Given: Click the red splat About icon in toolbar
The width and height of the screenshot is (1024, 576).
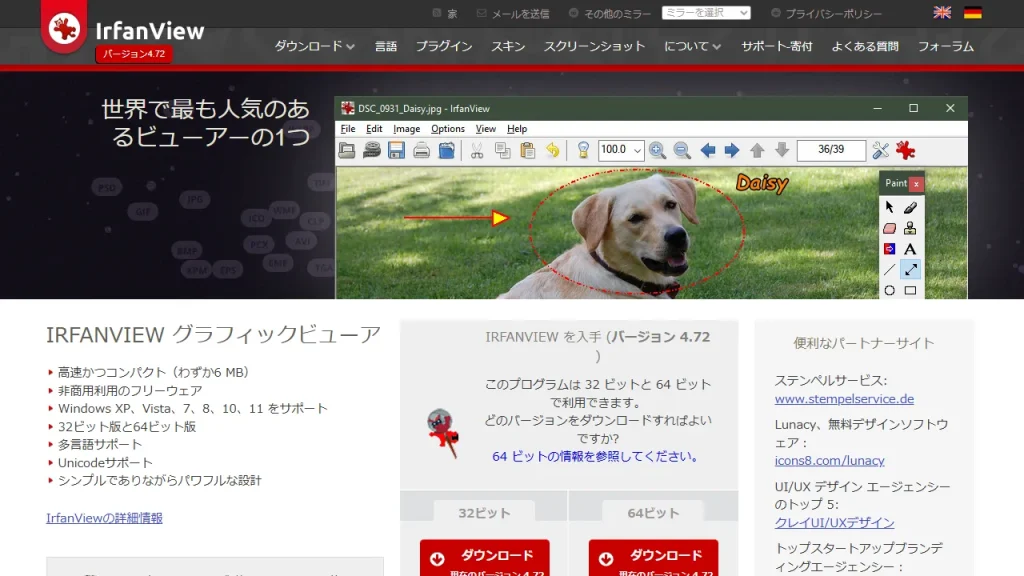Looking at the screenshot, I should [x=906, y=150].
